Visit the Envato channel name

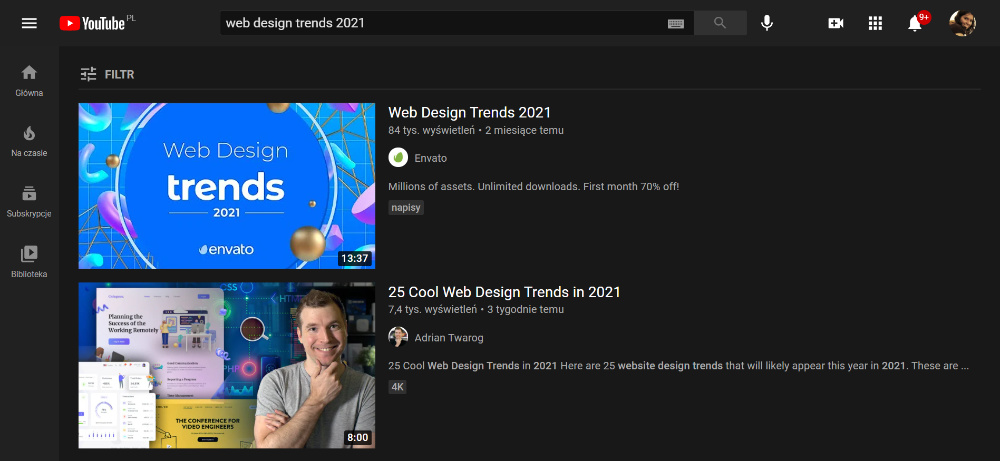point(430,158)
